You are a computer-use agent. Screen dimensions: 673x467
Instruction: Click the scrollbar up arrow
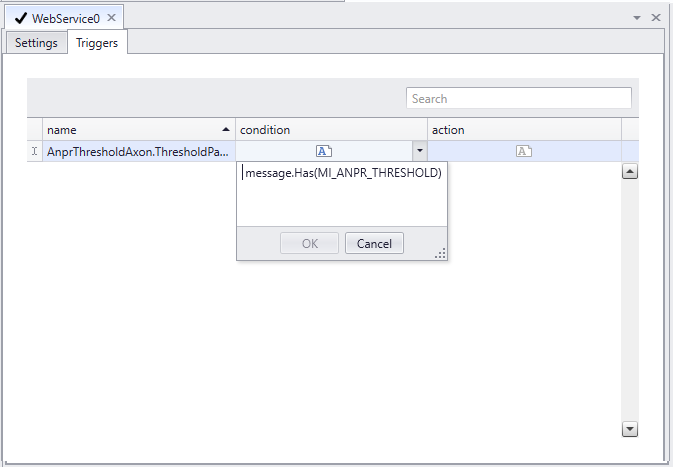630,172
